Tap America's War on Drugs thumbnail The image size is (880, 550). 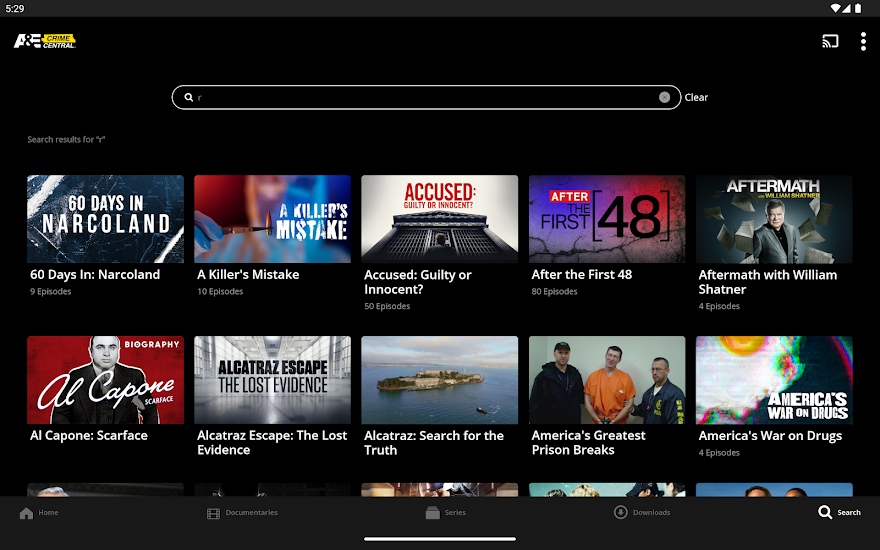pyautogui.click(x=774, y=379)
